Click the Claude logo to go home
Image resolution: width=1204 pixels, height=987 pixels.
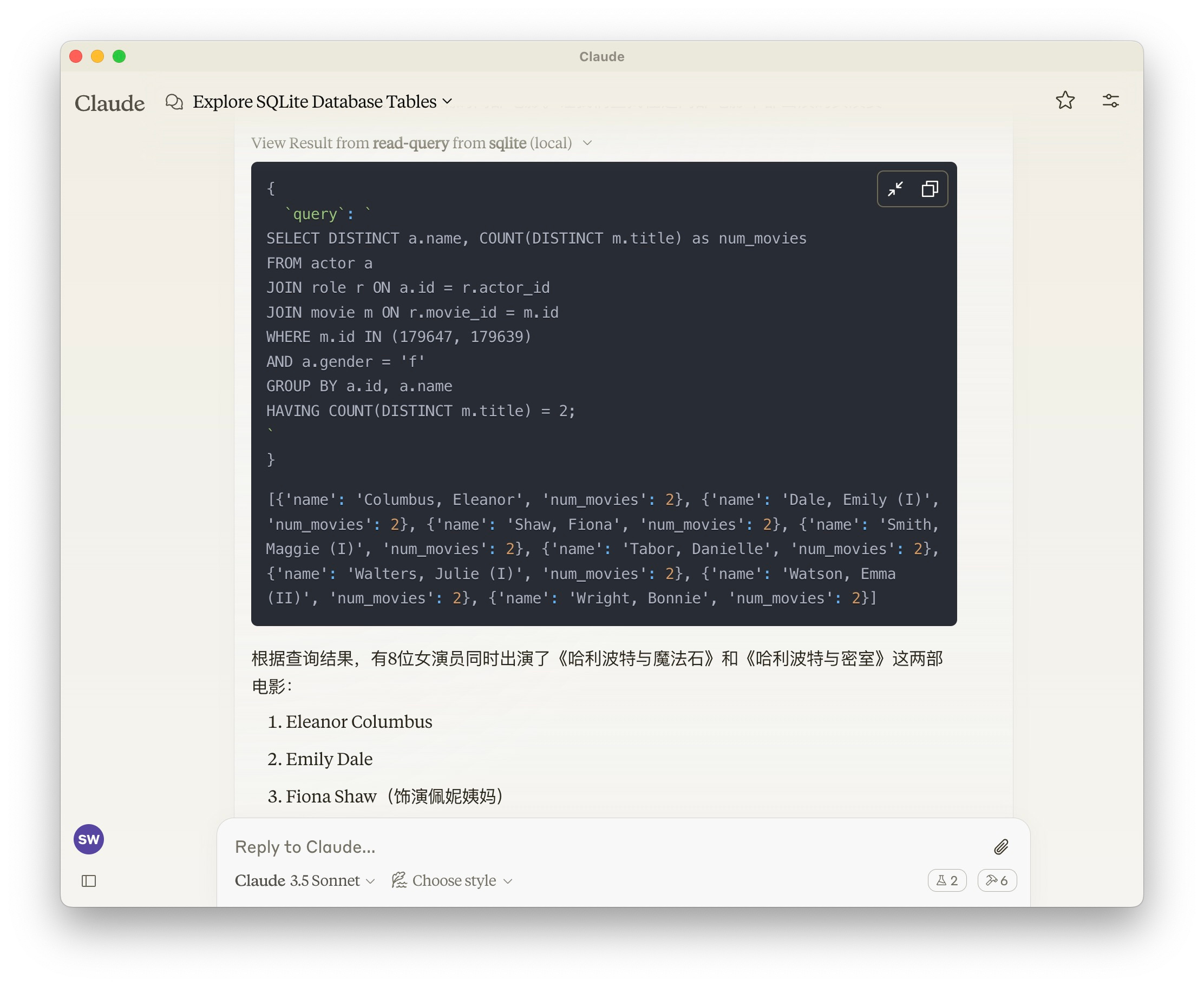[x=109, y=103]
